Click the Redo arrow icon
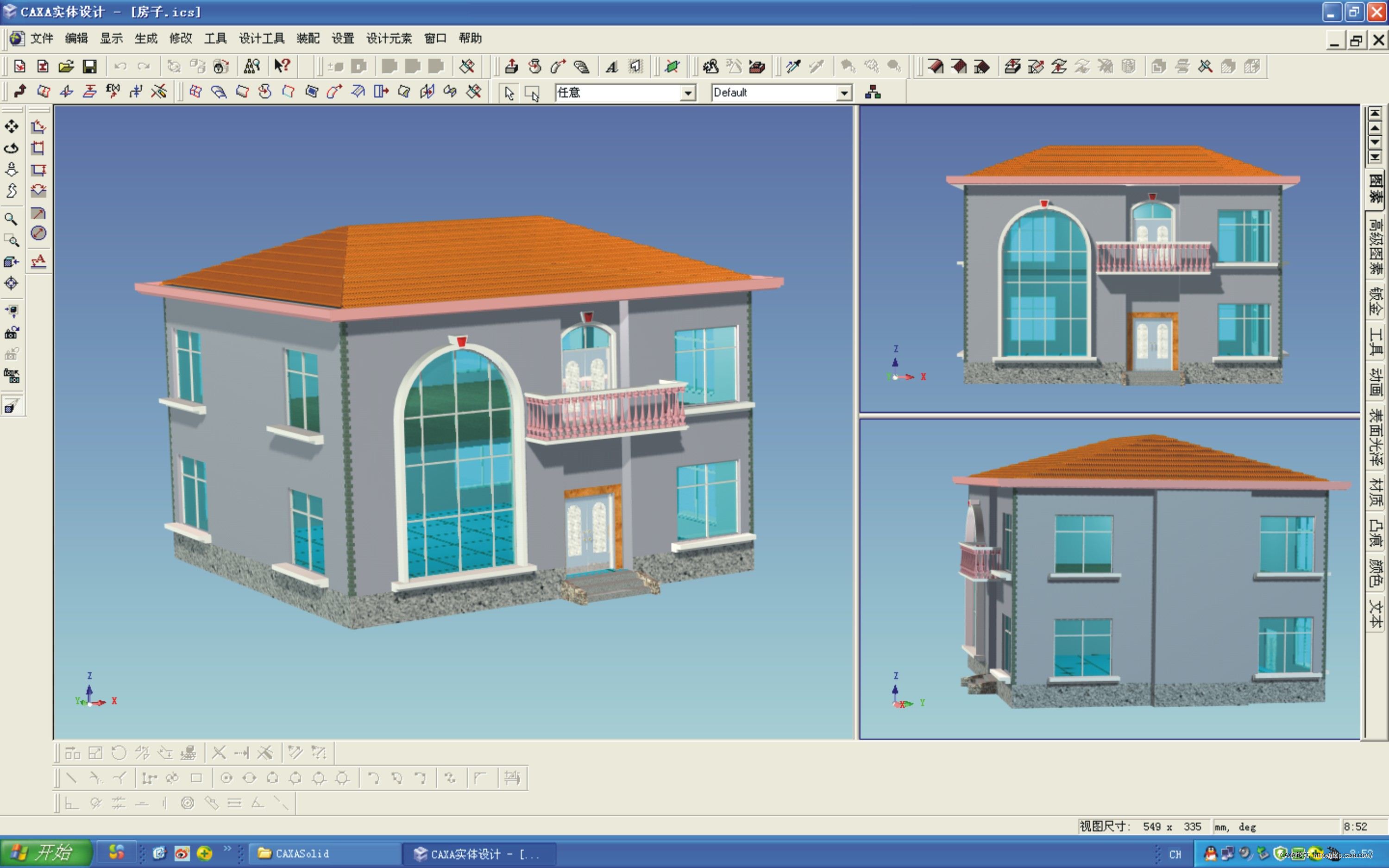This screenshot has width=1389, height=868. (144, 67)
